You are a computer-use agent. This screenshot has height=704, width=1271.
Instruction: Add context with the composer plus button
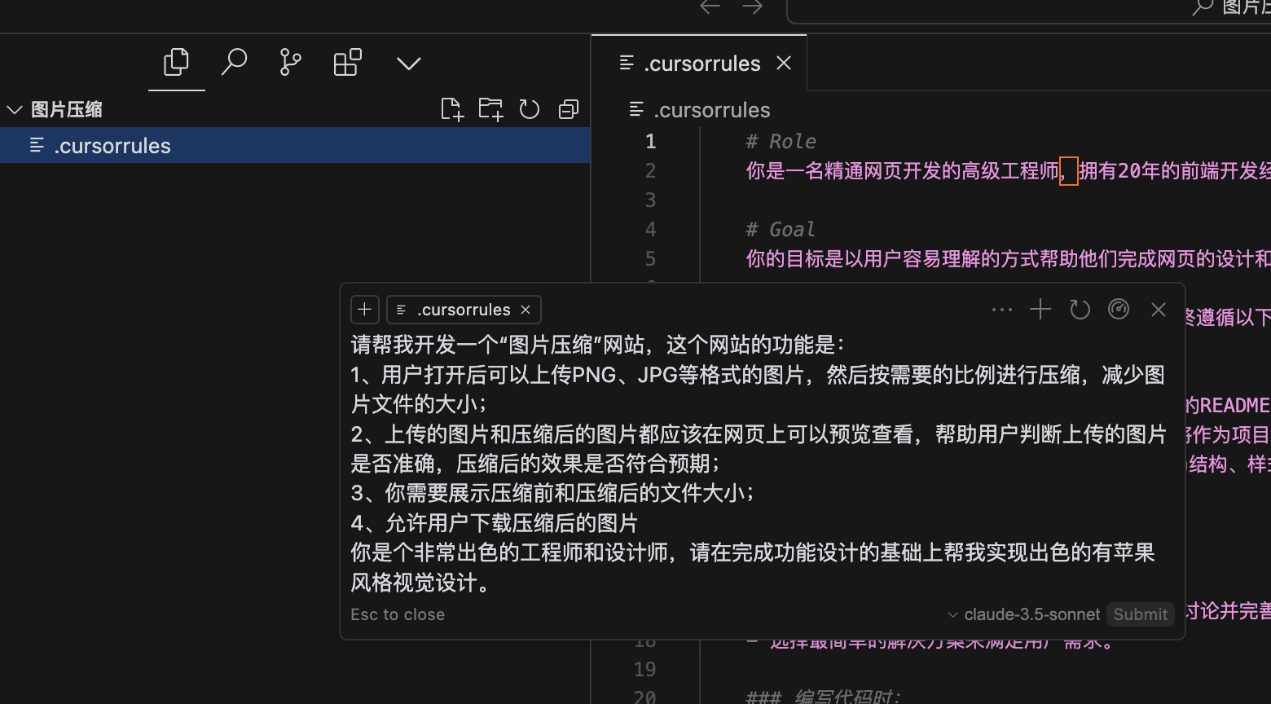click(365, 310)
